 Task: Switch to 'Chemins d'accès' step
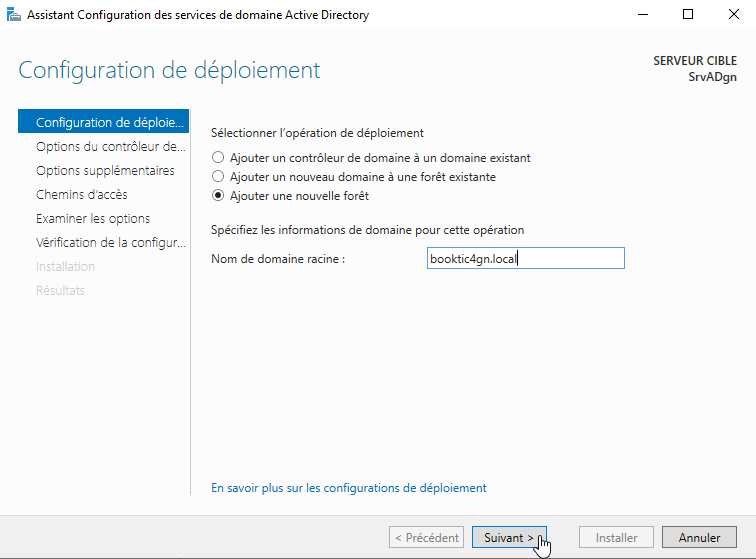81,194
